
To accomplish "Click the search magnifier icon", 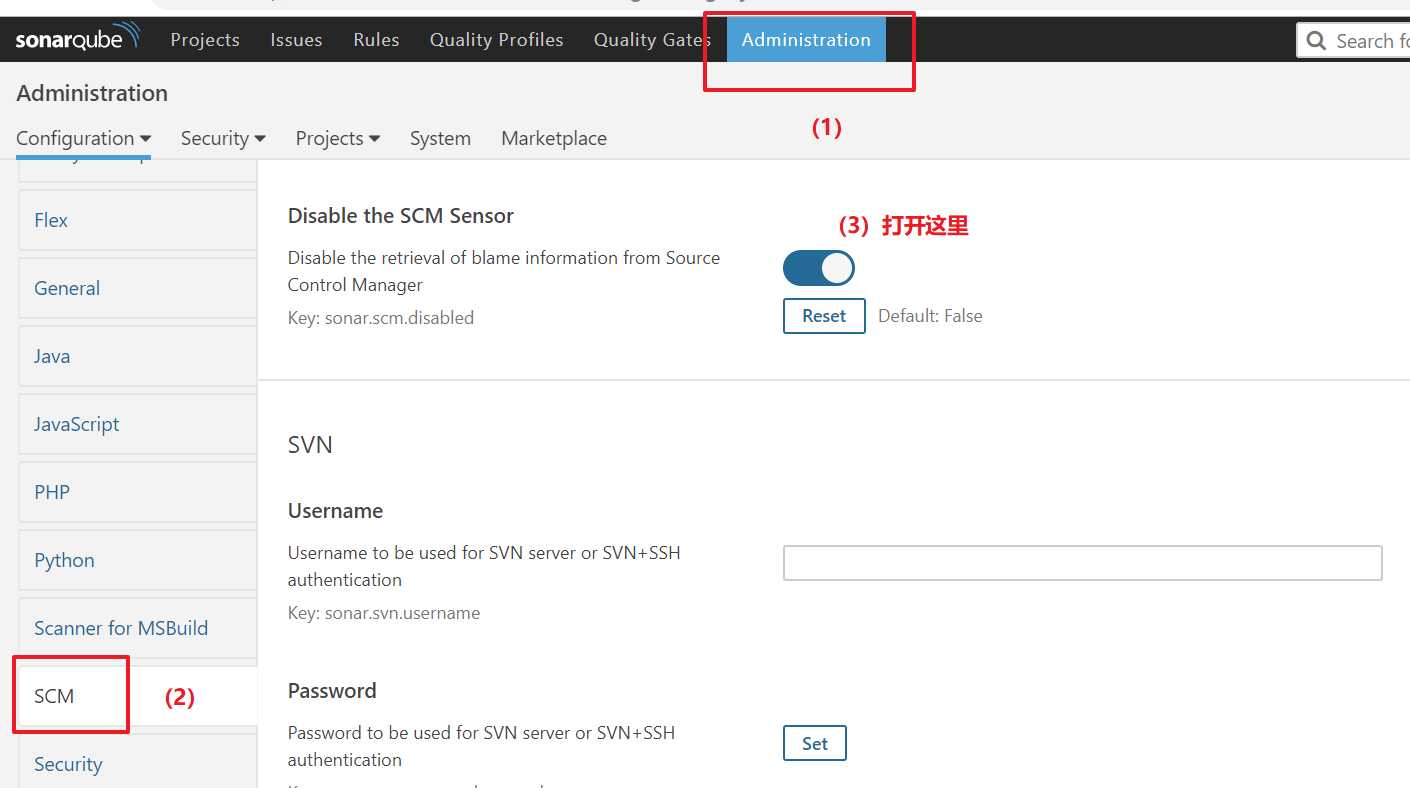I will (x=1316, y=41).
